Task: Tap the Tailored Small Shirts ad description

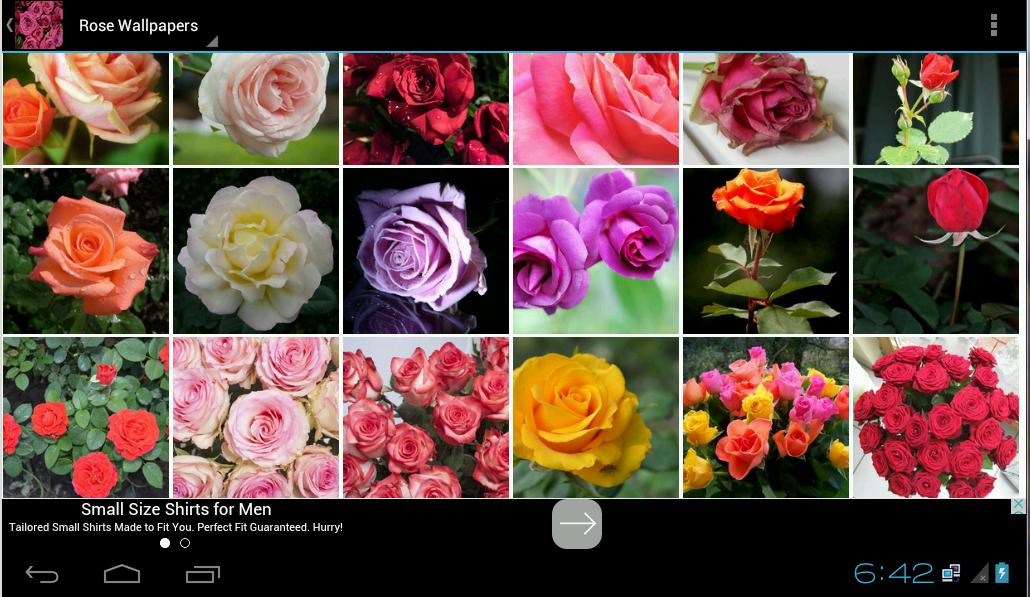Action: (x=175, y=527)
